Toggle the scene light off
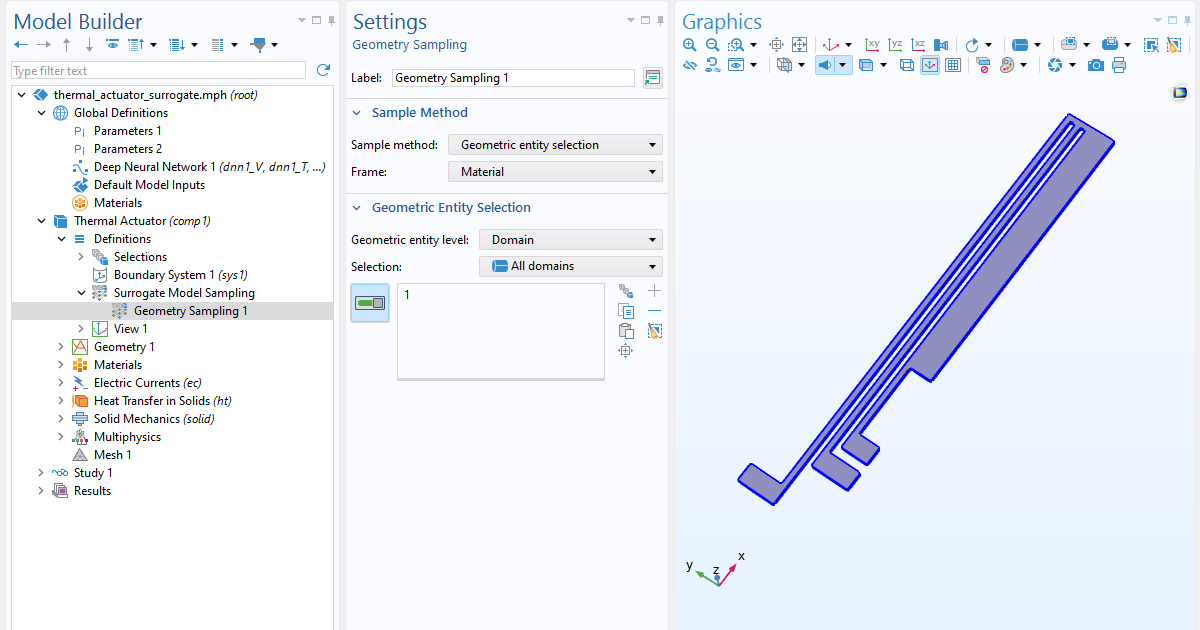1200x630 pixels. coord(824,64)
